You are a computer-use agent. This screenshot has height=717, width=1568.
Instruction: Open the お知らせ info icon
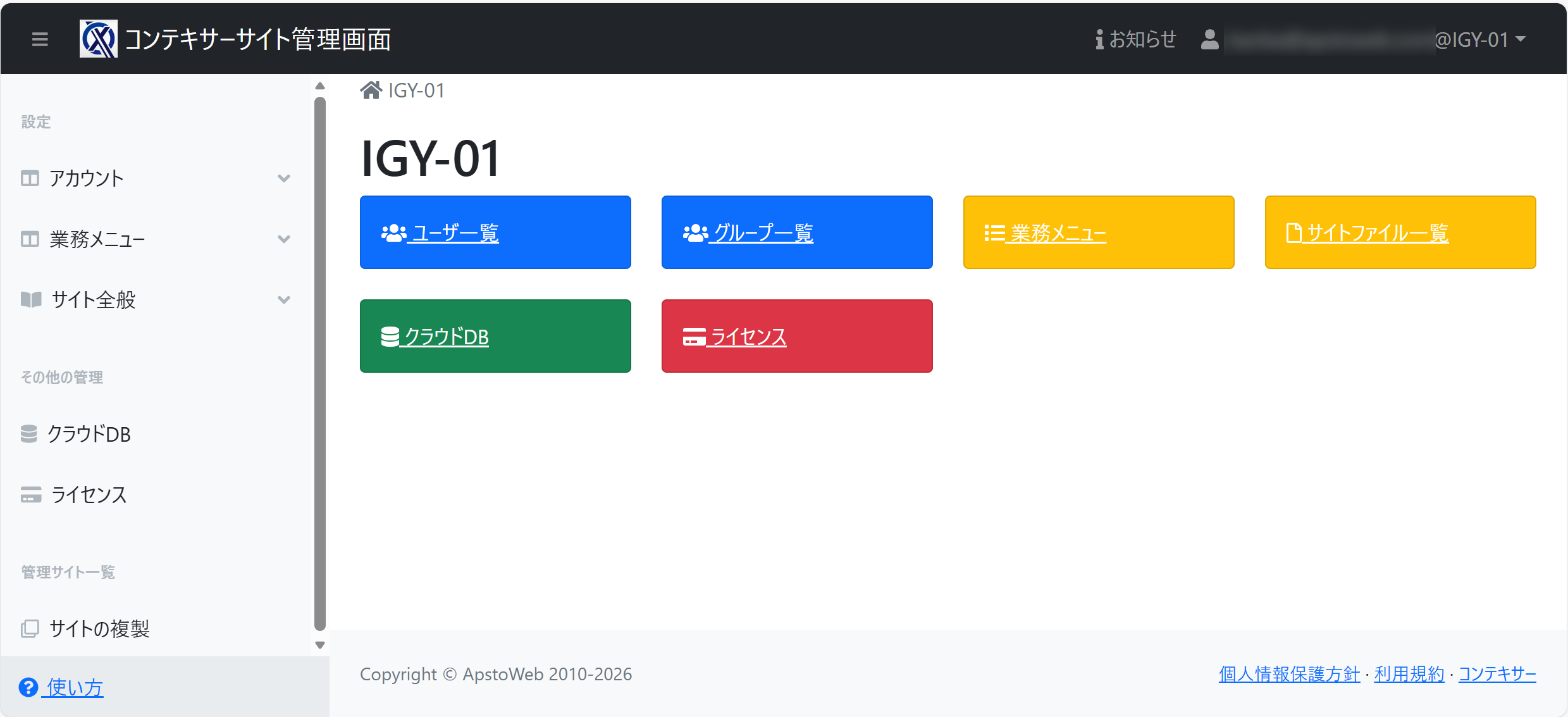tap(1099, 39)
